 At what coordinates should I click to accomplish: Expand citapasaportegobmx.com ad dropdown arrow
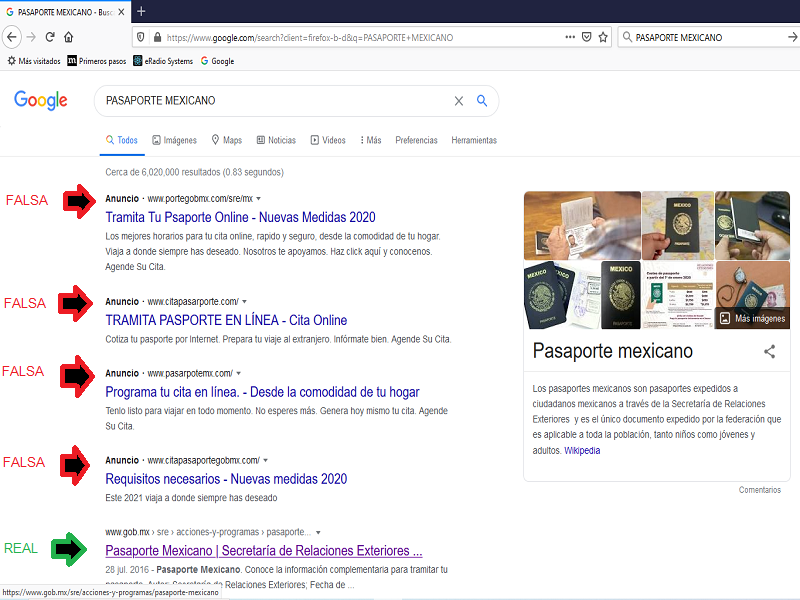point(265,461)
